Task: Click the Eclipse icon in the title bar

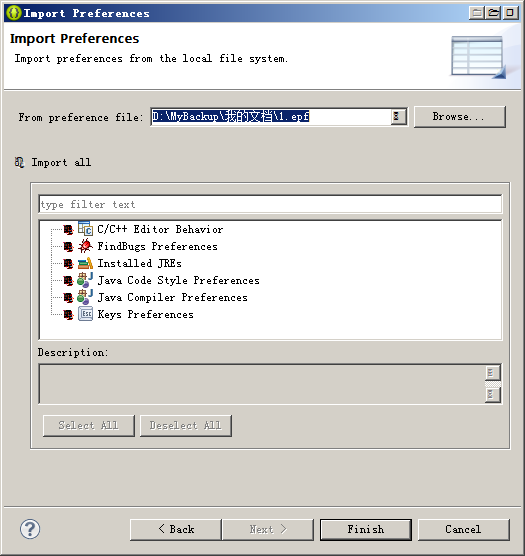Action: pyautogui.click(x=14, y=13)
